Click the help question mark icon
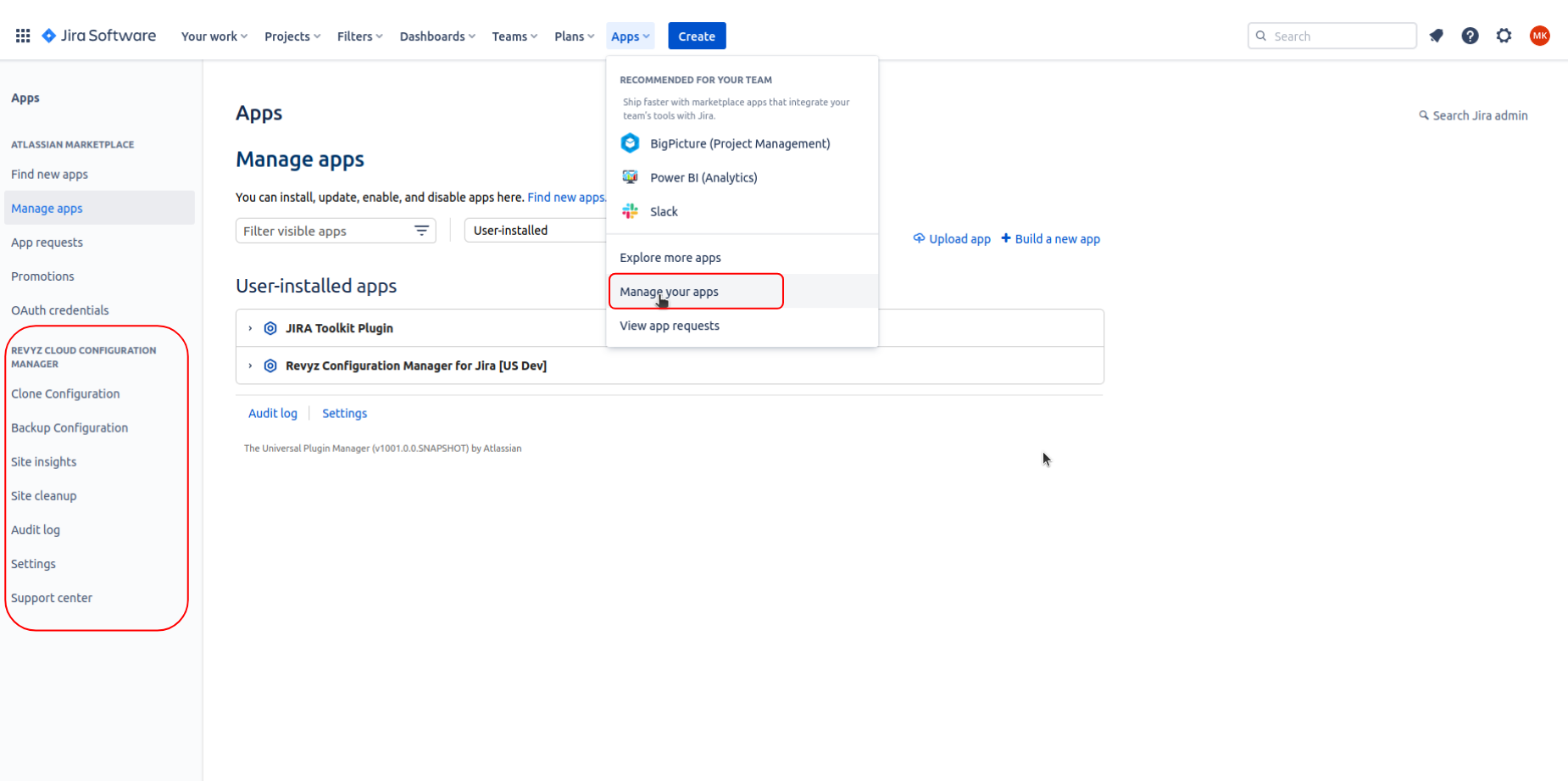 click(x=1470, y=36)
